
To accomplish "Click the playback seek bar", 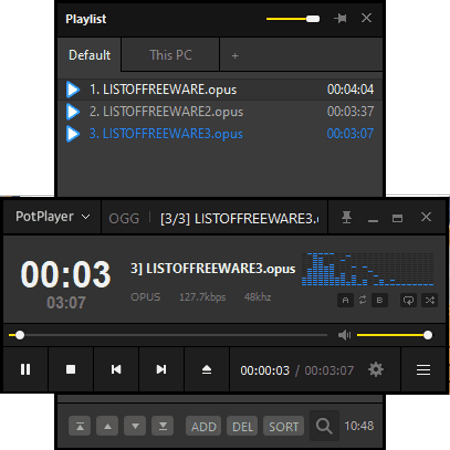I will (x=168, y=335).
